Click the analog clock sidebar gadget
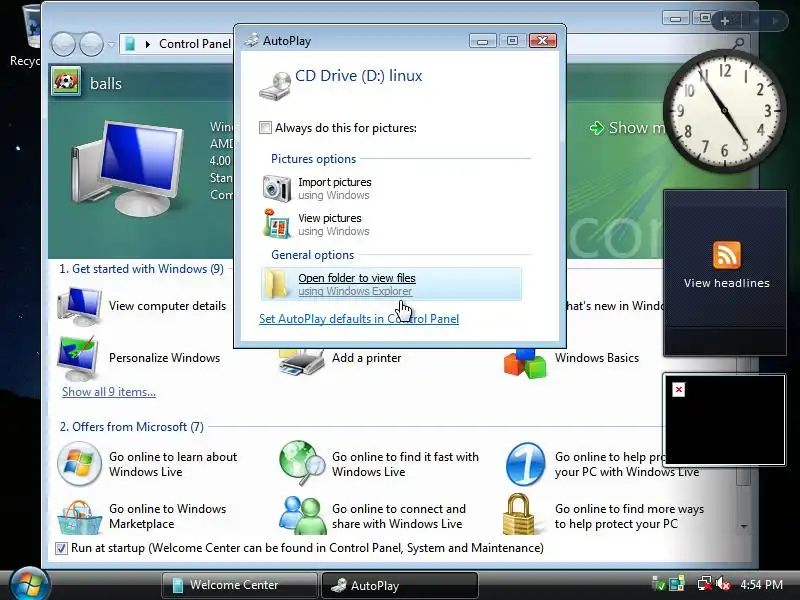This screenshot has height=600, width=800. point(724,110)
